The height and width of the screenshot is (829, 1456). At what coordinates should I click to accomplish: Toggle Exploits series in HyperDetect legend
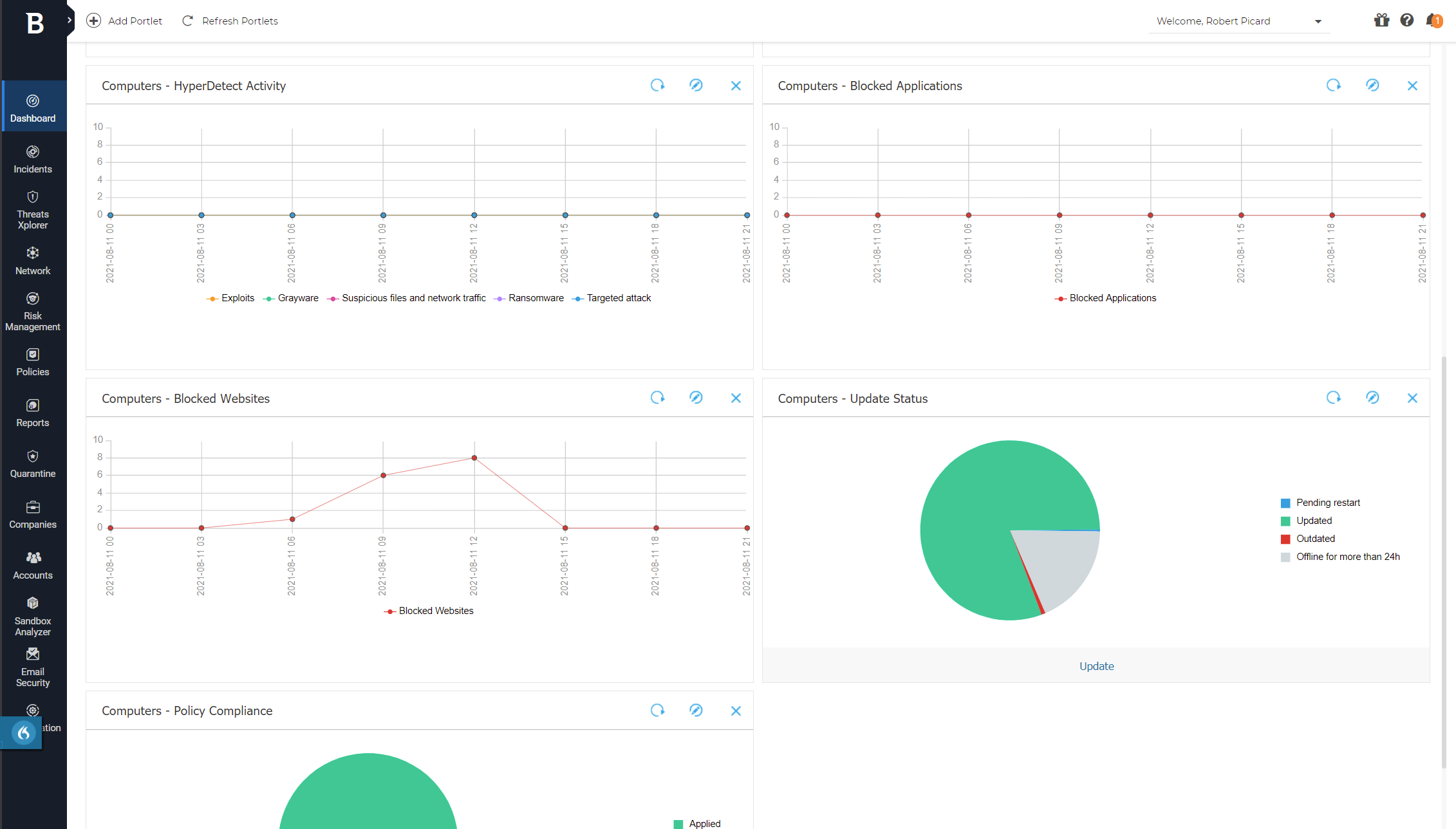tap(230, 298)
